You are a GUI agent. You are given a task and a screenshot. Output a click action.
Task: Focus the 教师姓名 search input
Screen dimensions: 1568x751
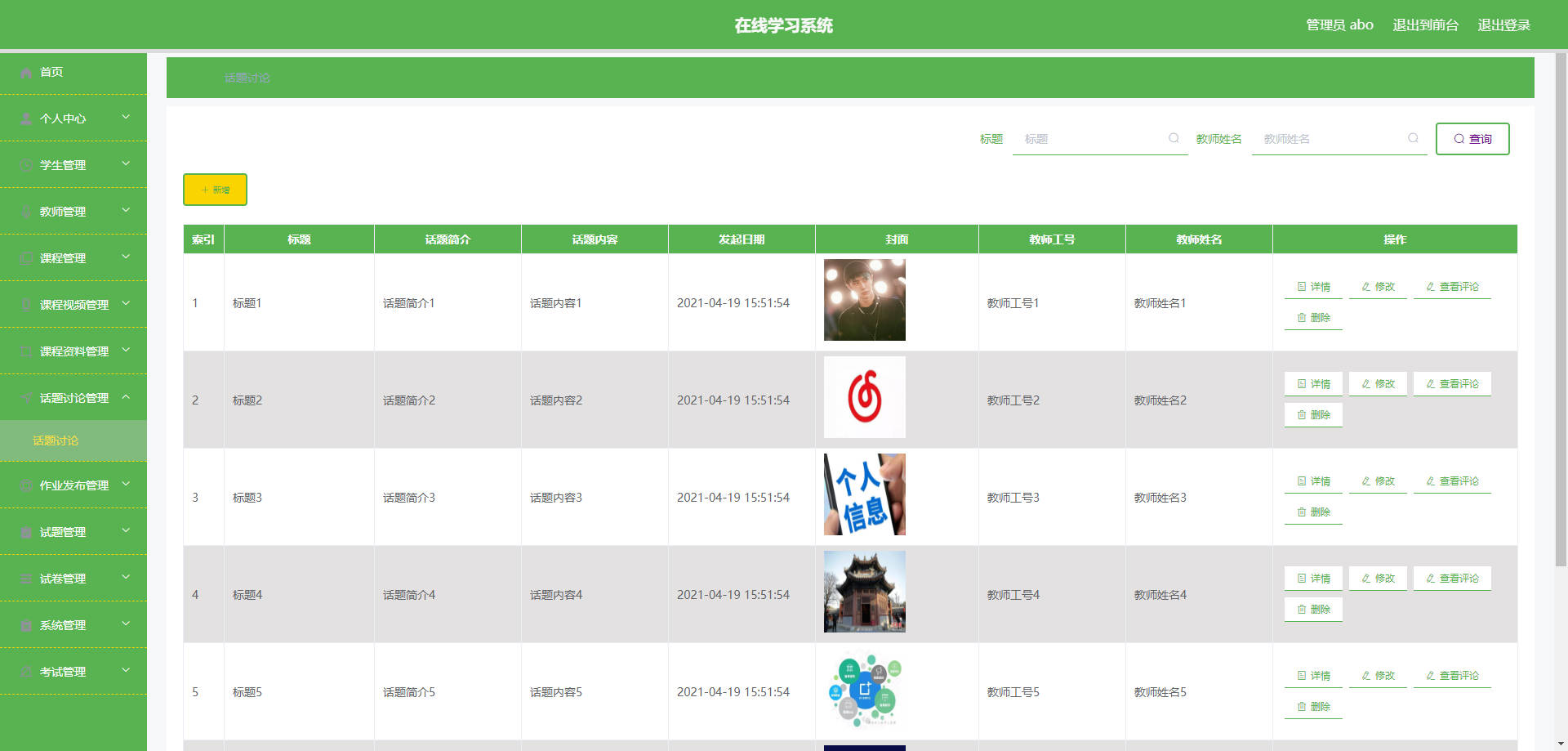(x=1339, y=139)
